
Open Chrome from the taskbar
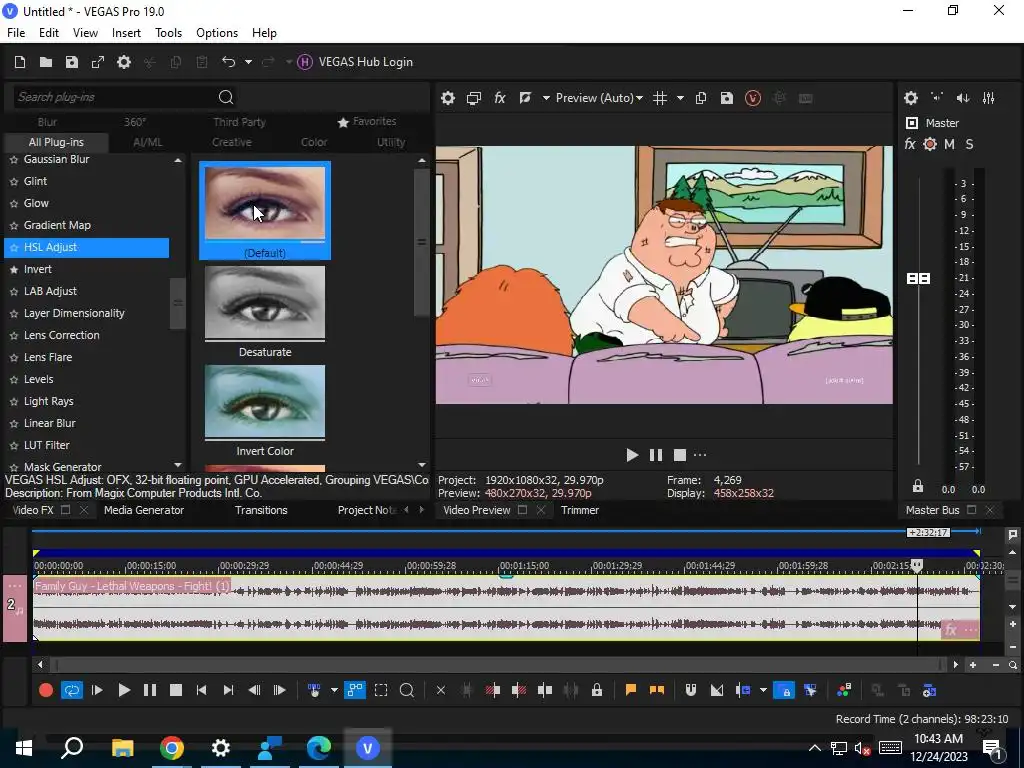click(172, 748)
